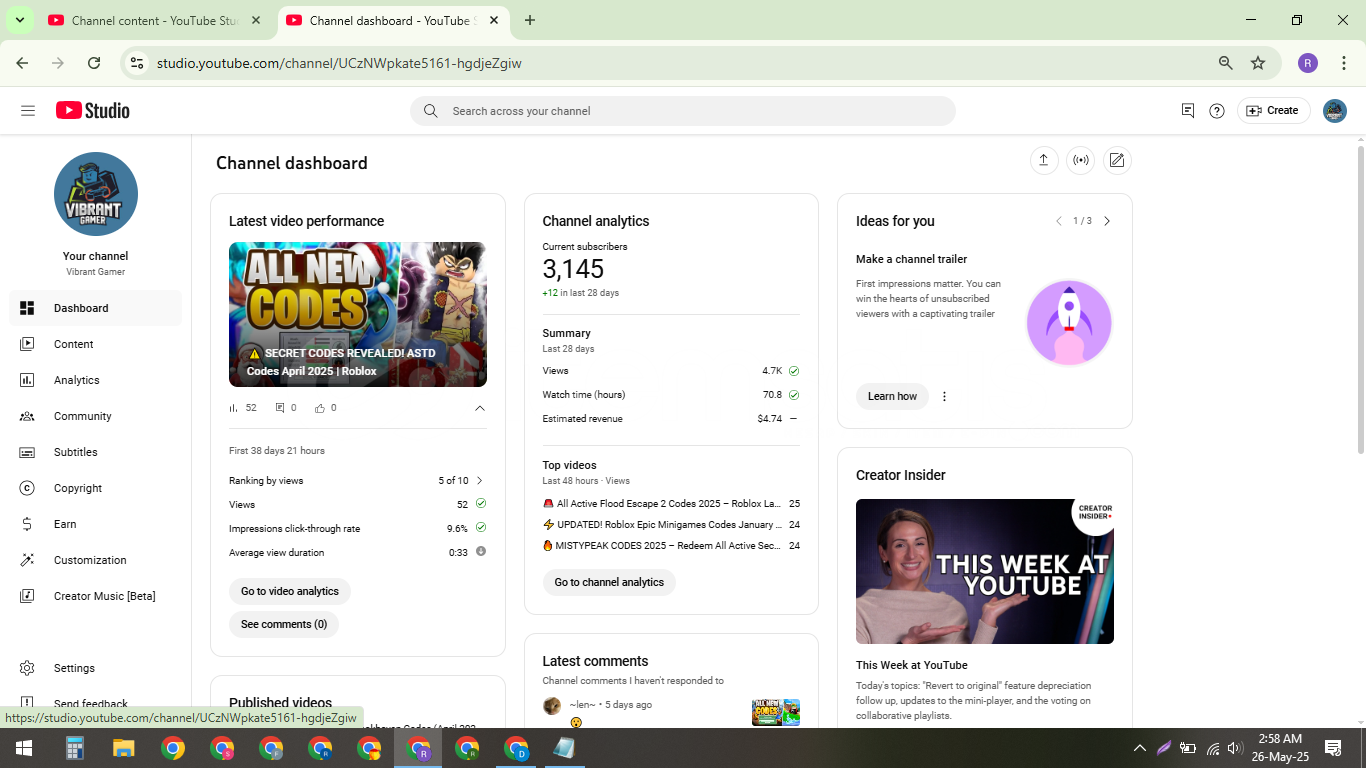Open the ALL NEW CODES video thumbnail
This screenshot has width=1366, height=768.
358,314
